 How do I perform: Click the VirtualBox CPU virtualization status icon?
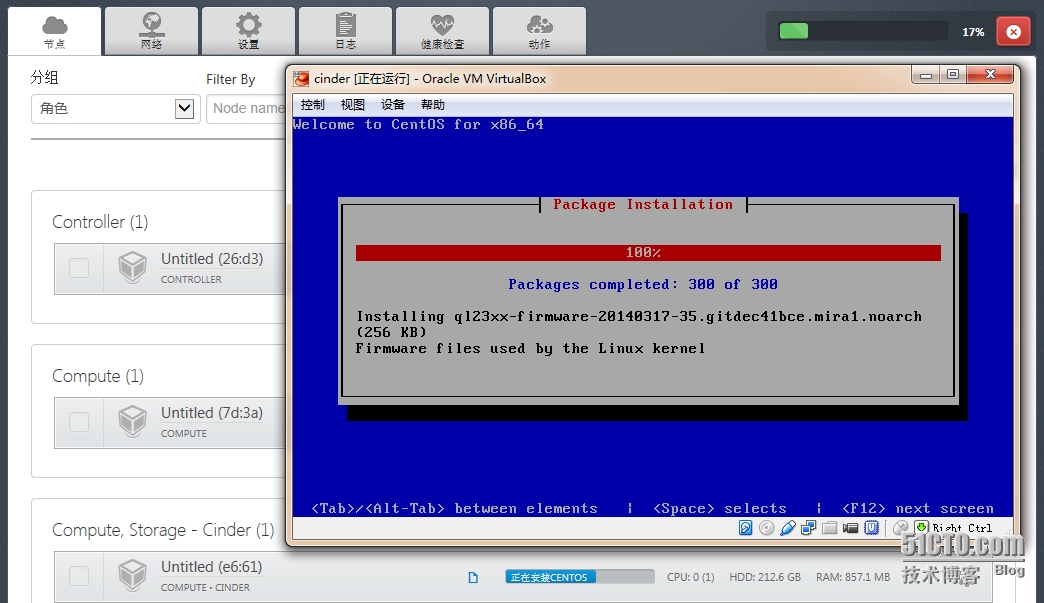(x=872, y=528)
